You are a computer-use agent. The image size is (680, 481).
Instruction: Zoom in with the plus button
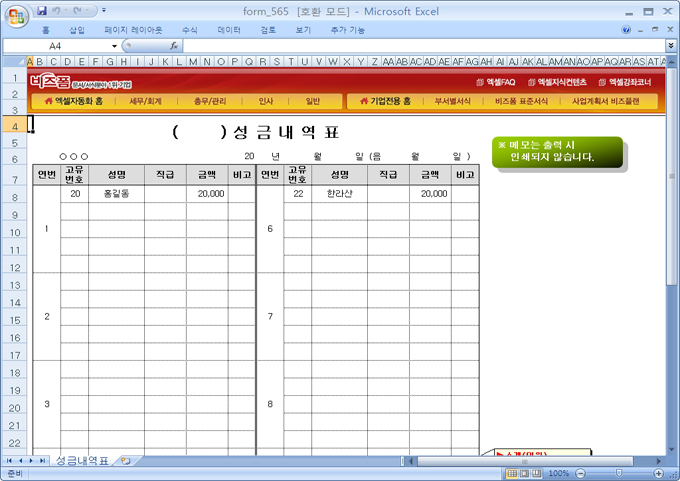(658, 473)
